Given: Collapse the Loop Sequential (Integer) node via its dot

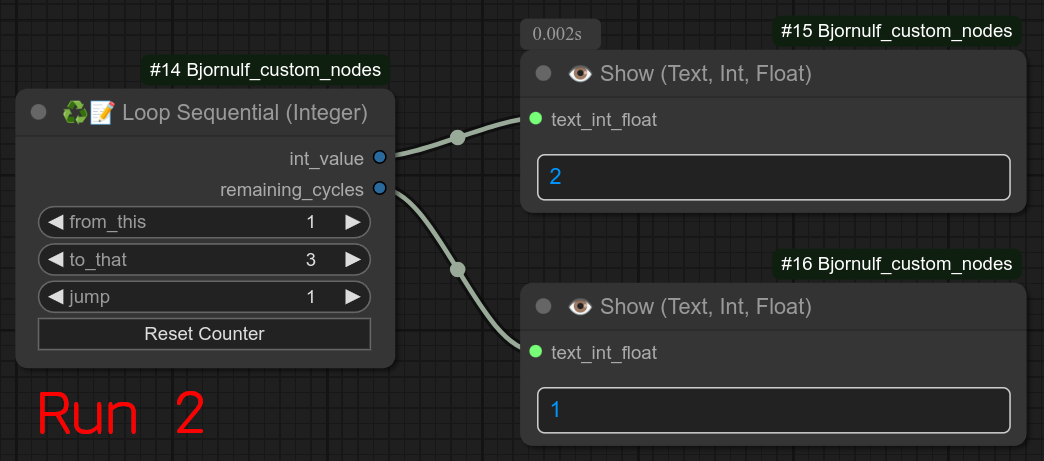Looking at the screenshot, I should click(39, 113).
